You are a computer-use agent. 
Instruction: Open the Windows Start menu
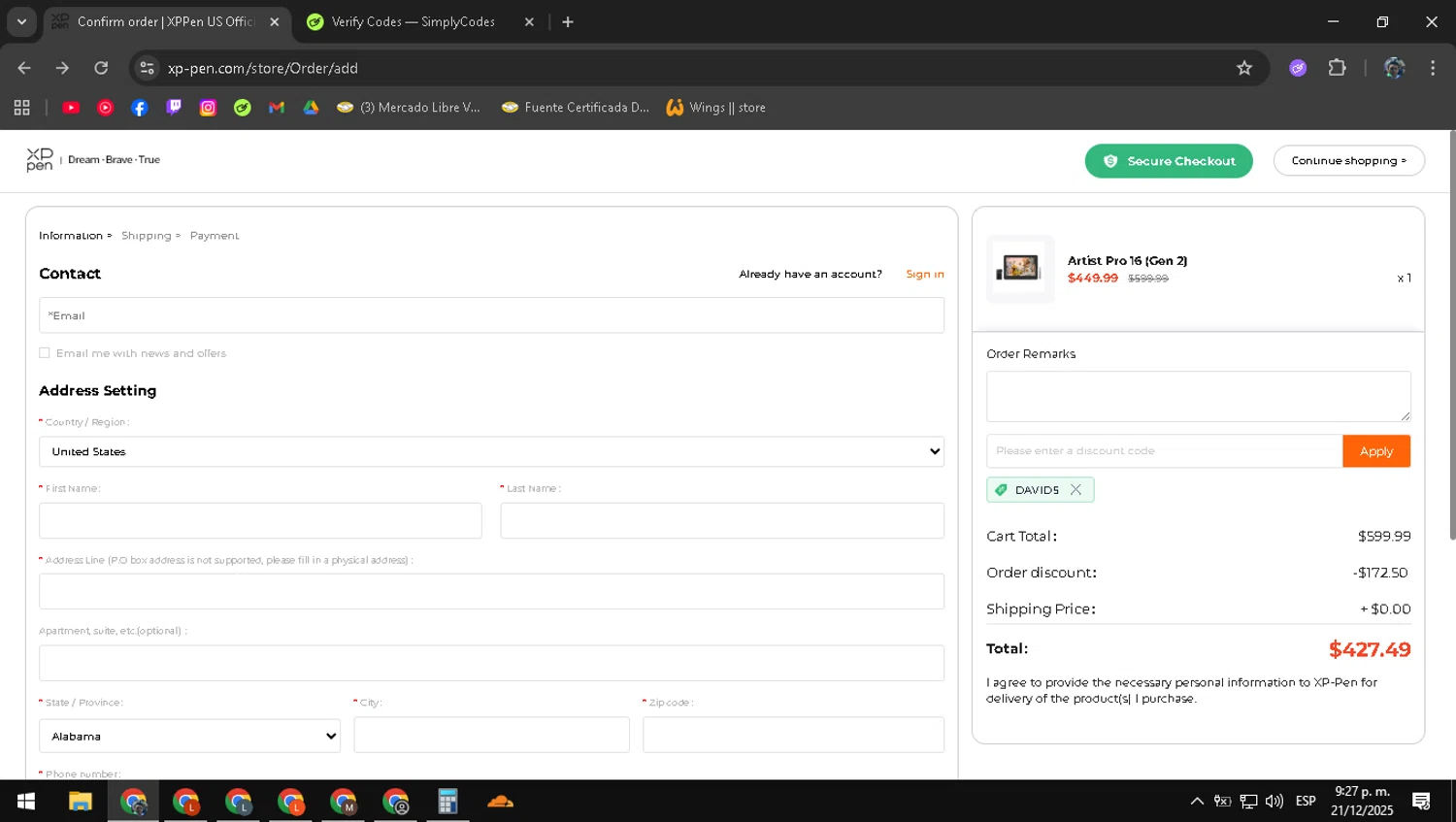point(26,802)
